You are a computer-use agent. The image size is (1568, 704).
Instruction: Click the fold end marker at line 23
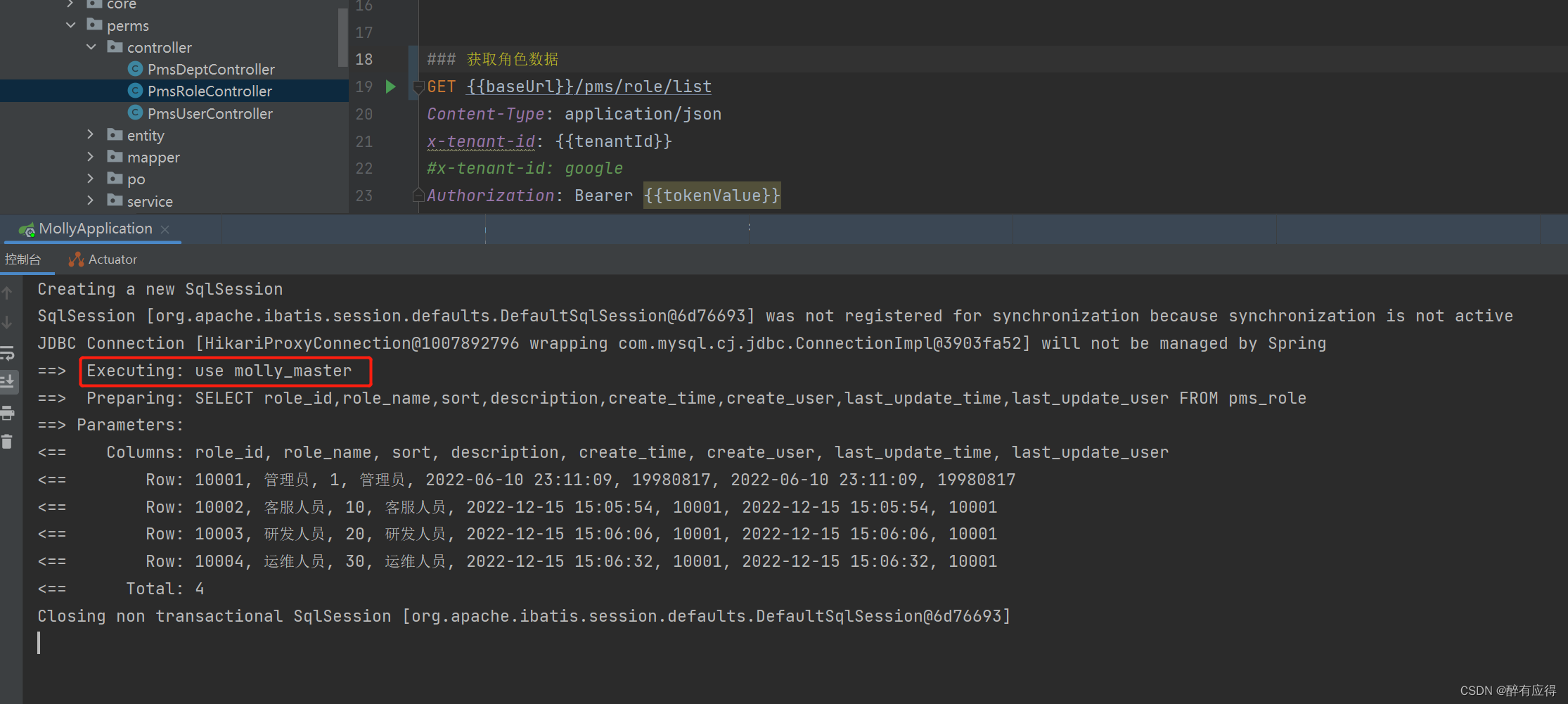[x=418, y=195]
